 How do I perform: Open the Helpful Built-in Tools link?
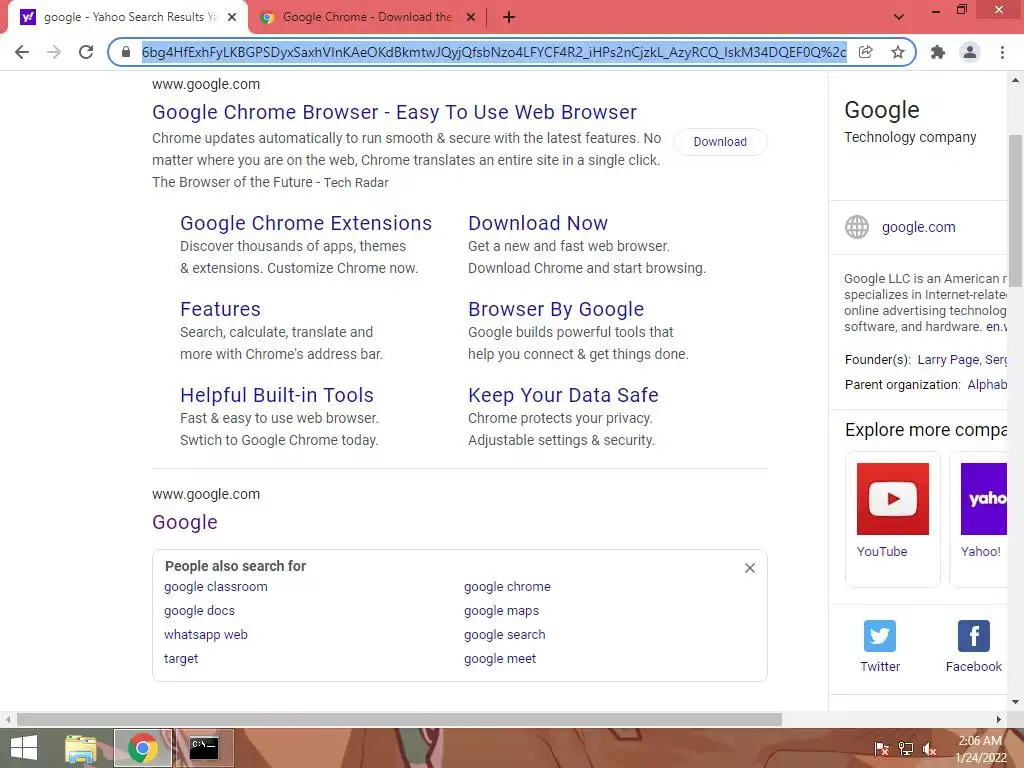pyautogui.click(x=277, y=395)
